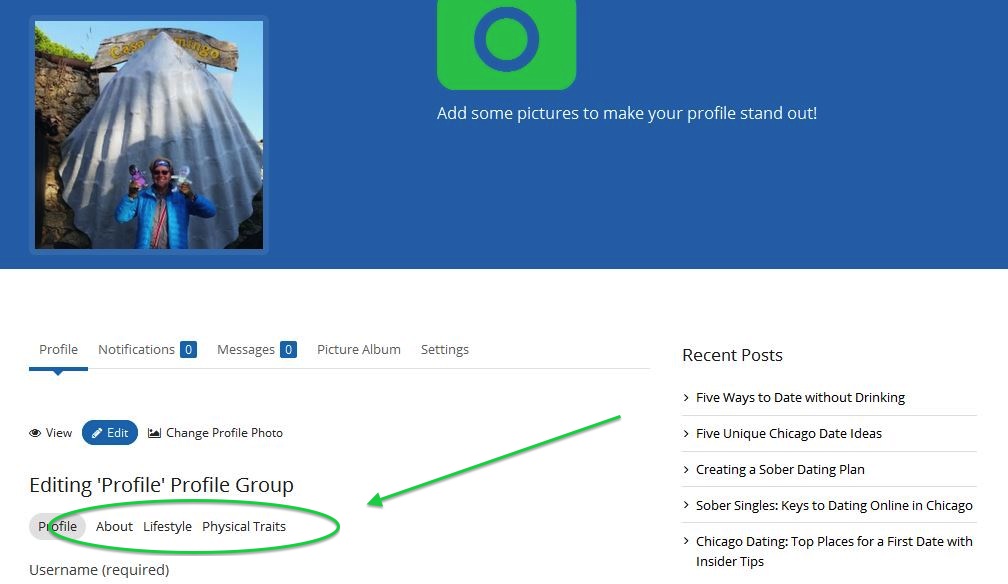Select the Physical Traits section
Screen dimensions: 1008x584
pyautogui.click(x=244, y=526)
